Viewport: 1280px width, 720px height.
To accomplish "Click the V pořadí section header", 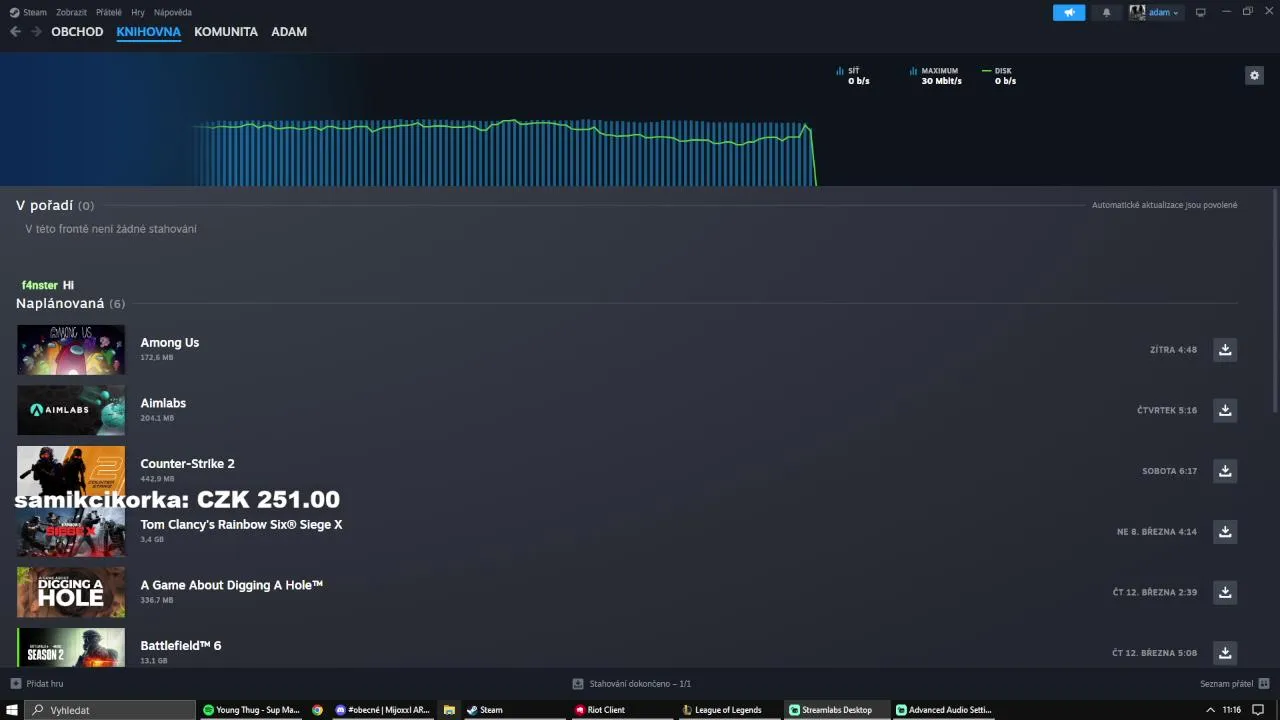I will pos(55,205).
